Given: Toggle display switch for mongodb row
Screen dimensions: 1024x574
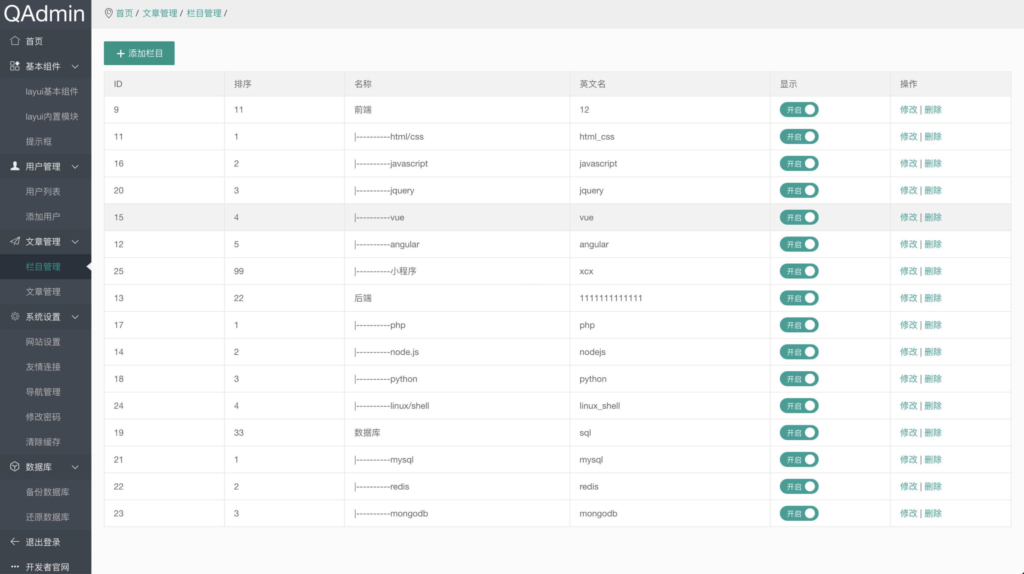Looking at the screenshot, I should [x=799, y=513].
